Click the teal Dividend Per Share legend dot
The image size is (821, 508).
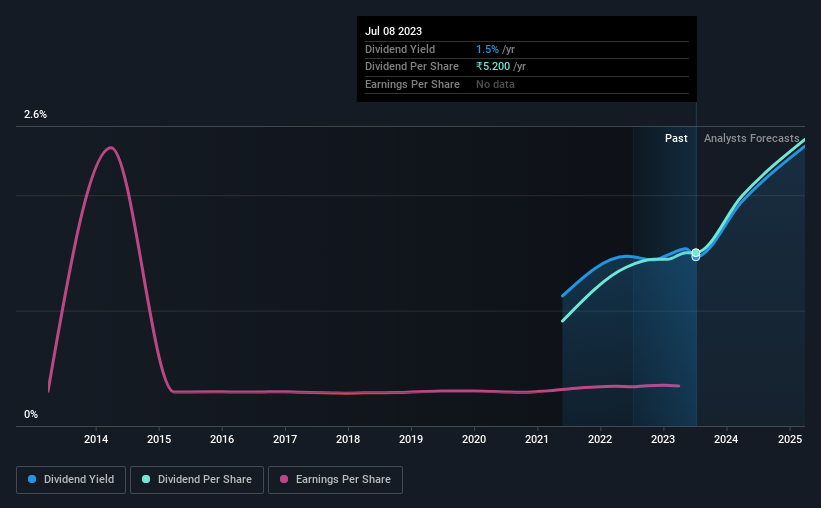tap(146, 479)
